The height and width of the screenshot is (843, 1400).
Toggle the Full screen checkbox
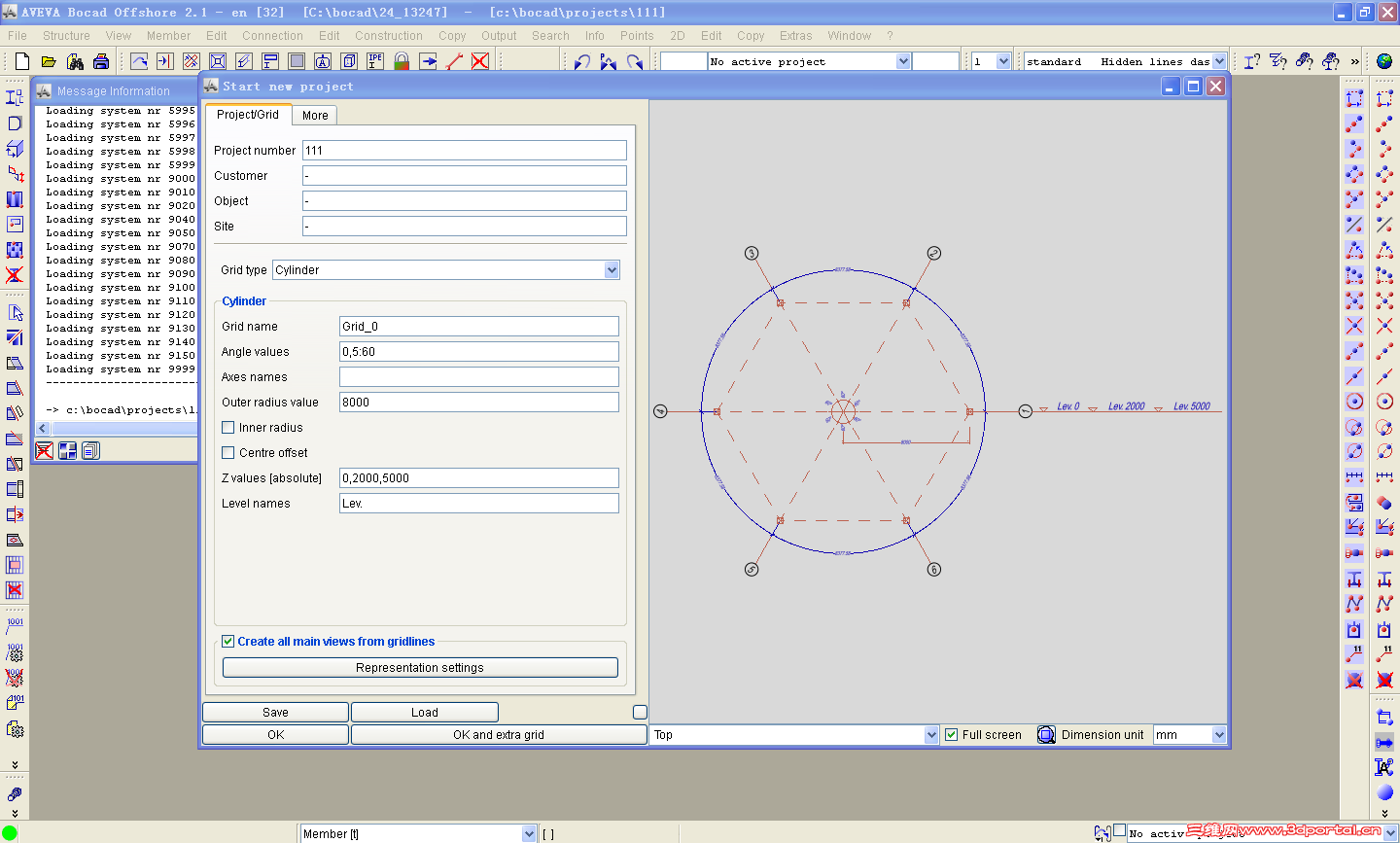tap(952, 735)
